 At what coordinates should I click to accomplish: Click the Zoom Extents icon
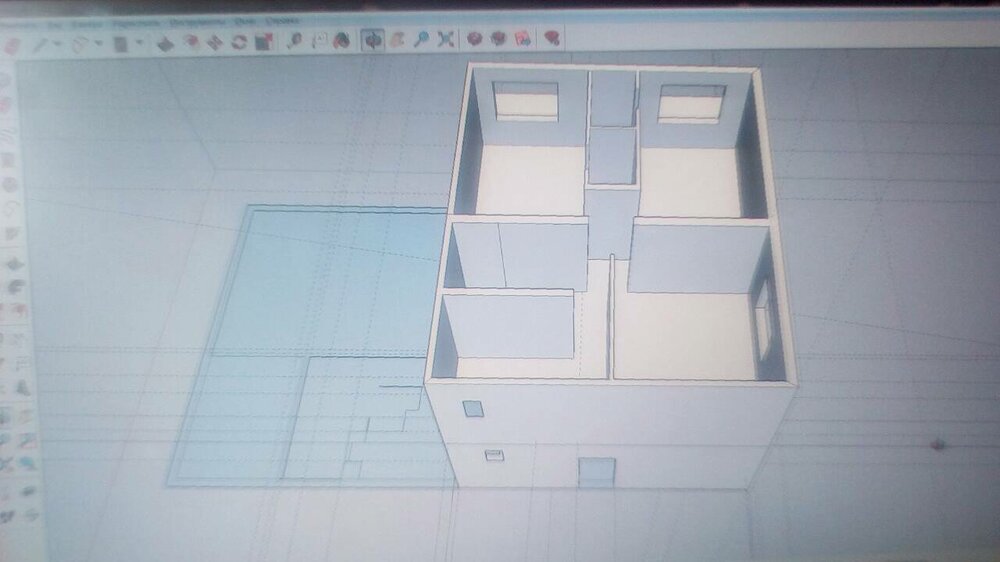click(x=446, y=39)
